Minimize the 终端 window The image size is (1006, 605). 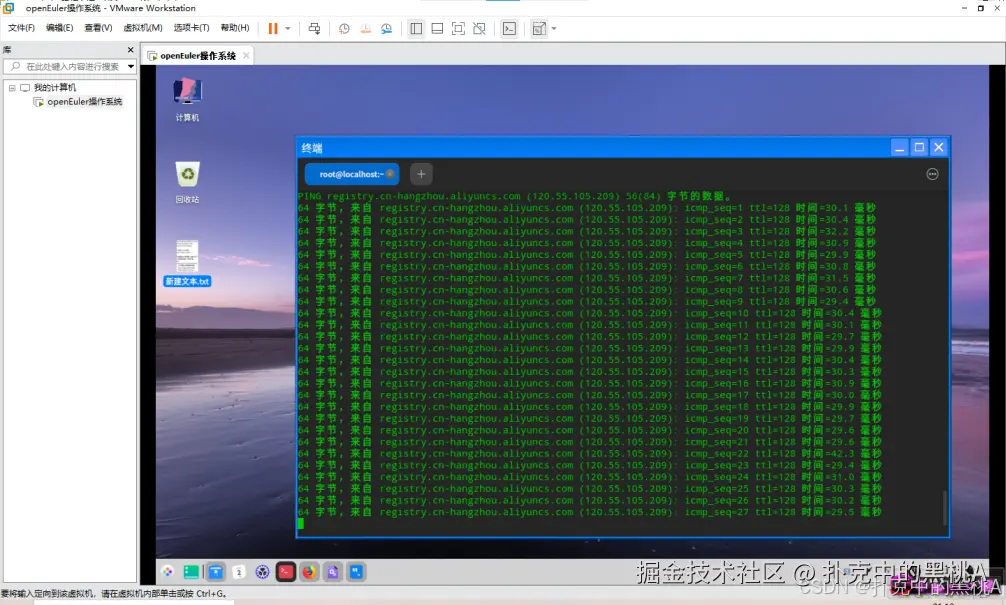point(899,148)
